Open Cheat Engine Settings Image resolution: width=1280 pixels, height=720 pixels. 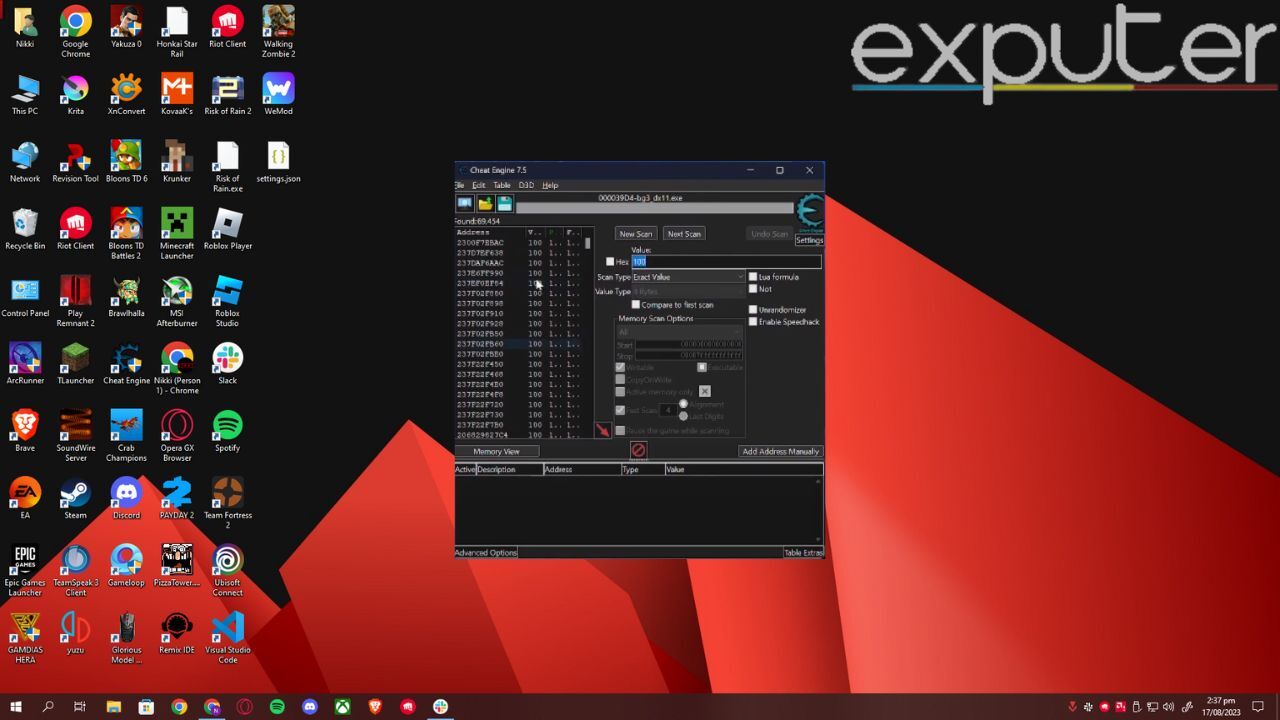click(x=809, y=240)
